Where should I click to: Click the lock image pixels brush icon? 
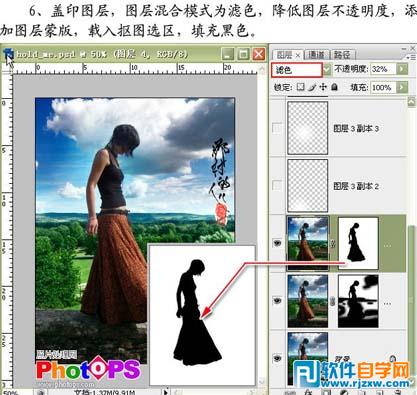(312, 87)
